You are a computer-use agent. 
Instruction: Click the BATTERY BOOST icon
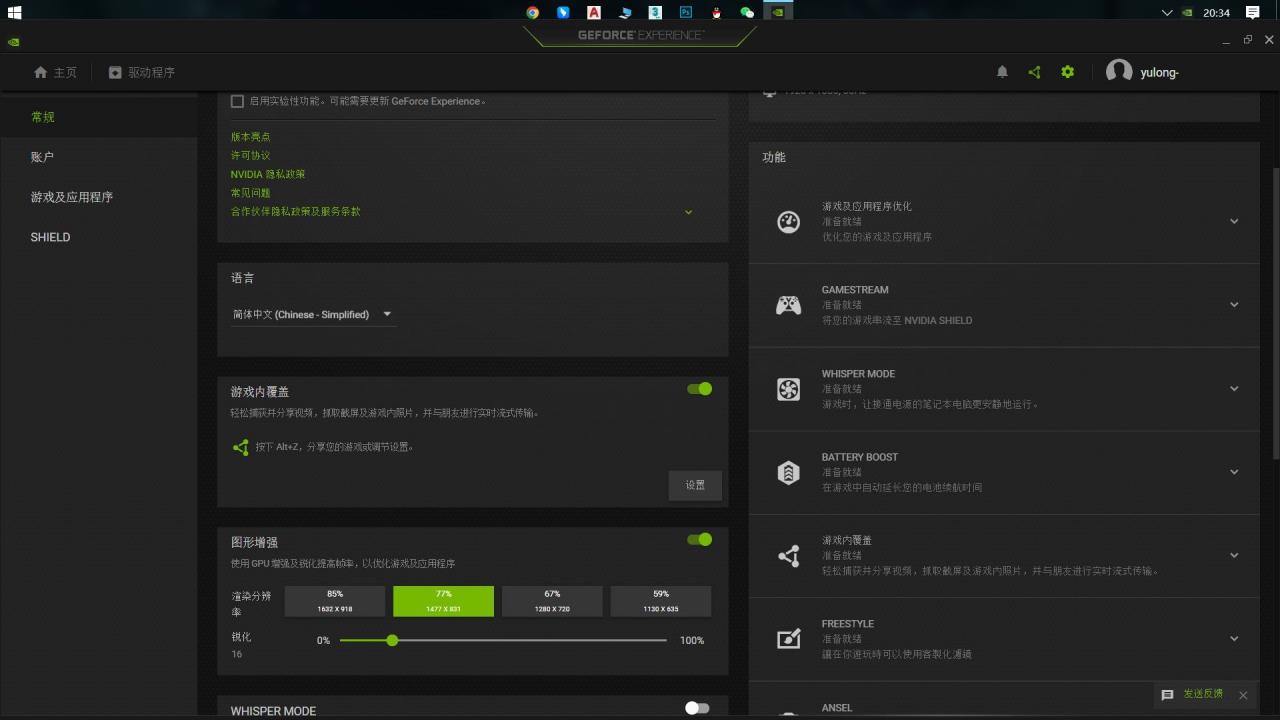point(788,472)
